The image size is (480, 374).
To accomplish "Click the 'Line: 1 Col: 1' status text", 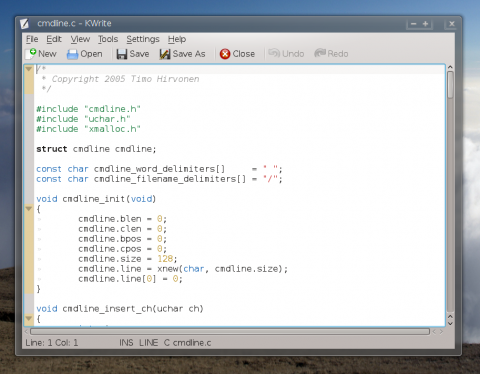I will pos(52,343).
